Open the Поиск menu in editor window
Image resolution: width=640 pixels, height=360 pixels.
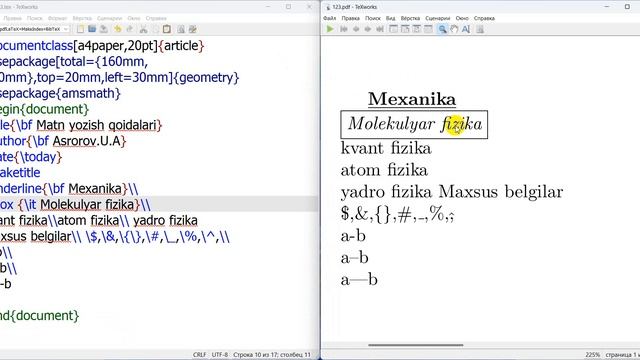pos(34,18)
